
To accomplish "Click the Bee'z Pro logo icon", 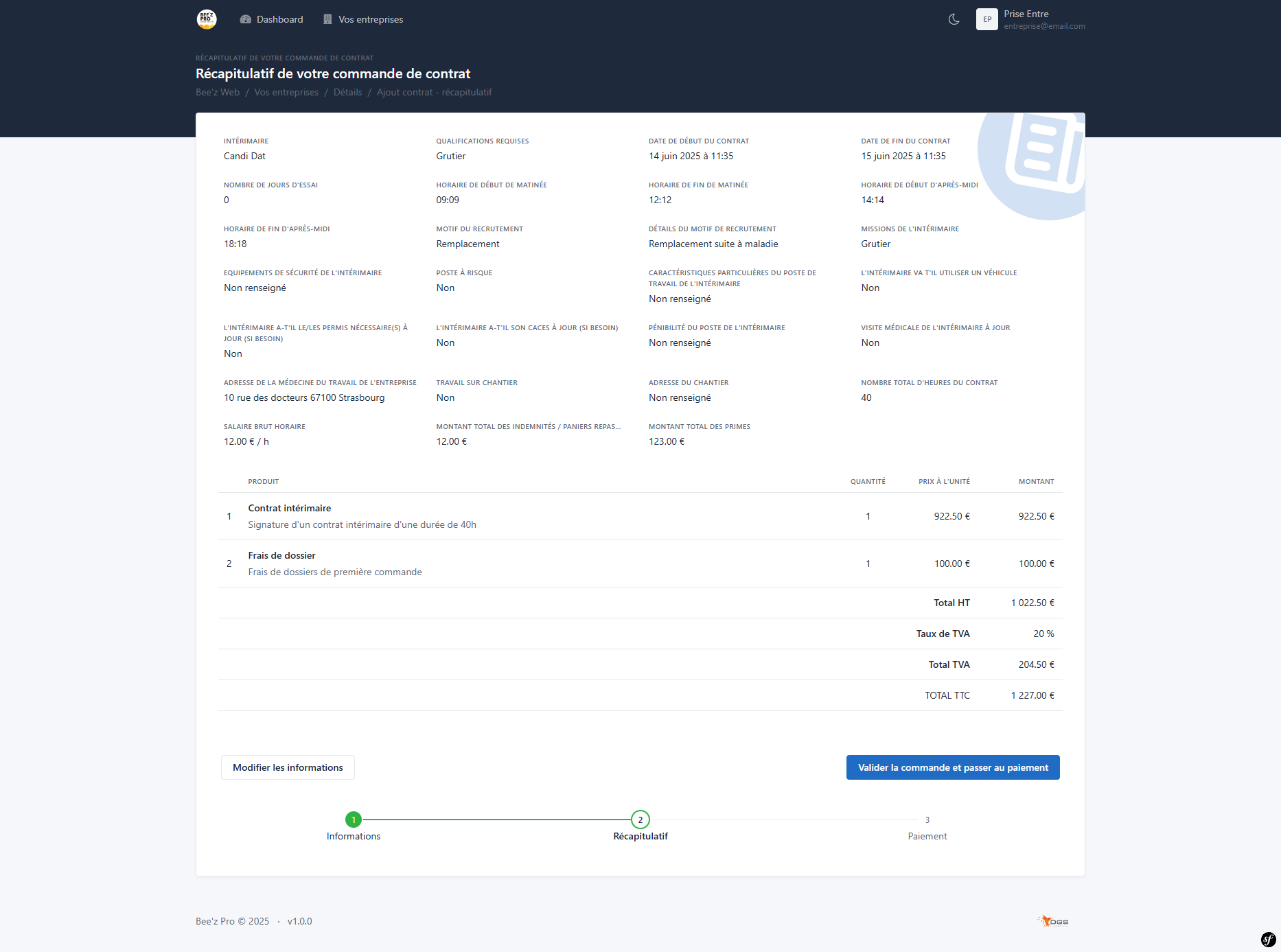I will [207, 19].
